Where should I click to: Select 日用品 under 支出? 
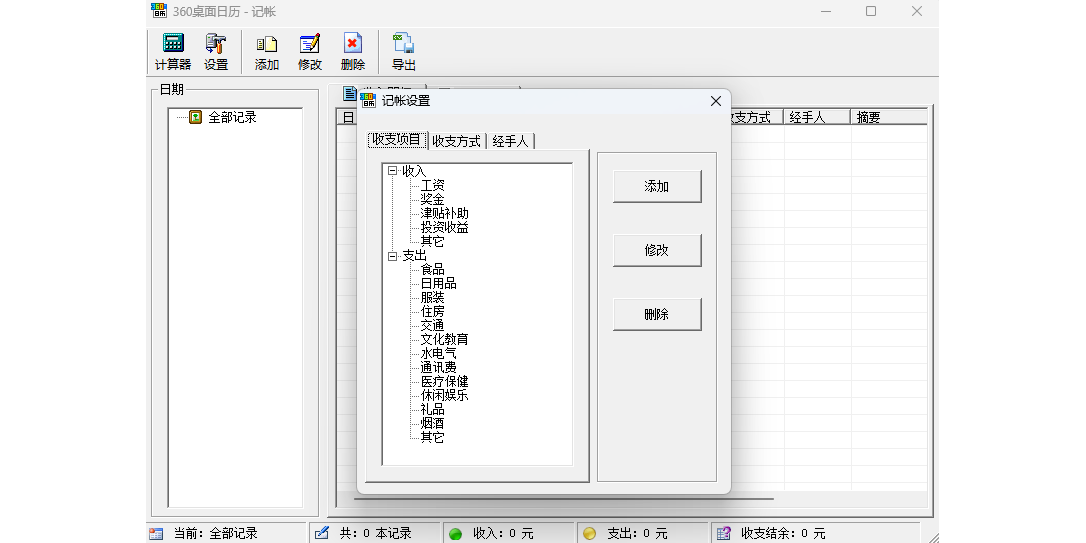(438, 283)
